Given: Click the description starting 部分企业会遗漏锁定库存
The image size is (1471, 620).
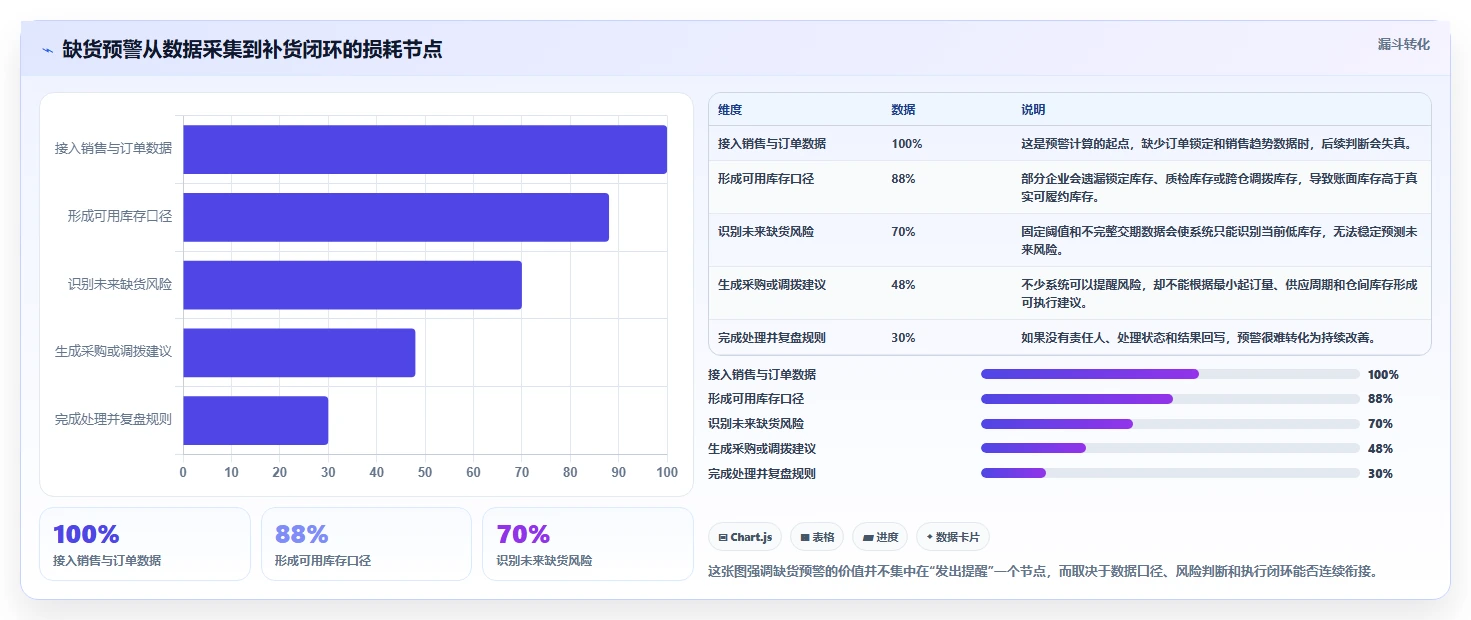Looking at the screenshot, I should pyautogui.click(x=1220, y=188).
